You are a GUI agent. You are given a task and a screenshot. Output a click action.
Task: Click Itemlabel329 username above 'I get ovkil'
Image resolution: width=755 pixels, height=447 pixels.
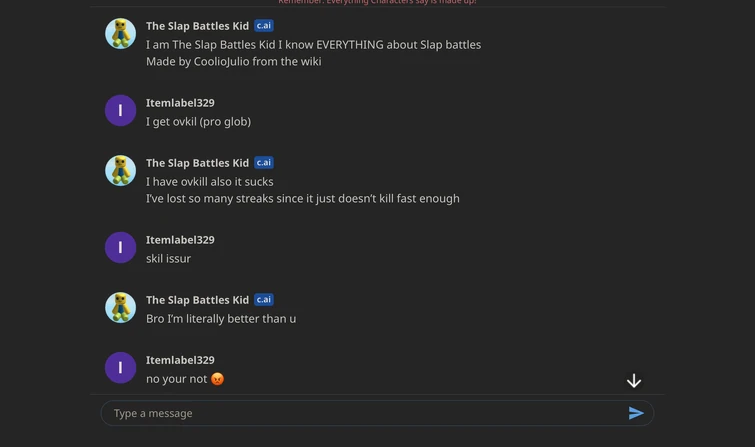pos(180,103)
